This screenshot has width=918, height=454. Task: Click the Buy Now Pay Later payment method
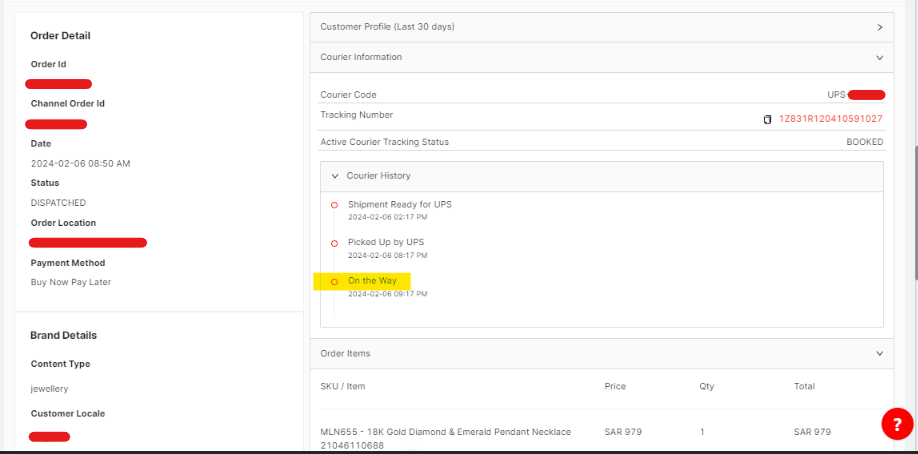point(71,282)
